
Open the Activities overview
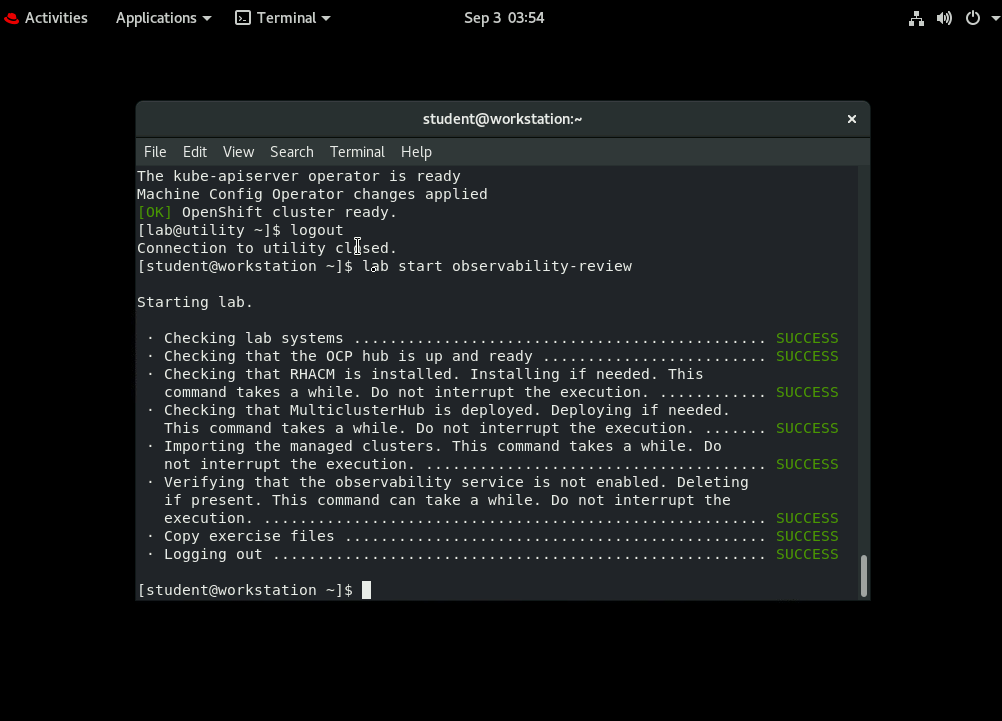[x=45, y=18]
